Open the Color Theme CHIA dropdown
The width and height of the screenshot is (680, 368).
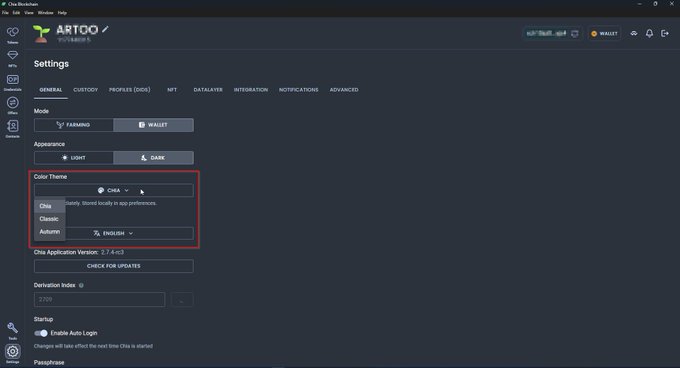coord(114,190)
